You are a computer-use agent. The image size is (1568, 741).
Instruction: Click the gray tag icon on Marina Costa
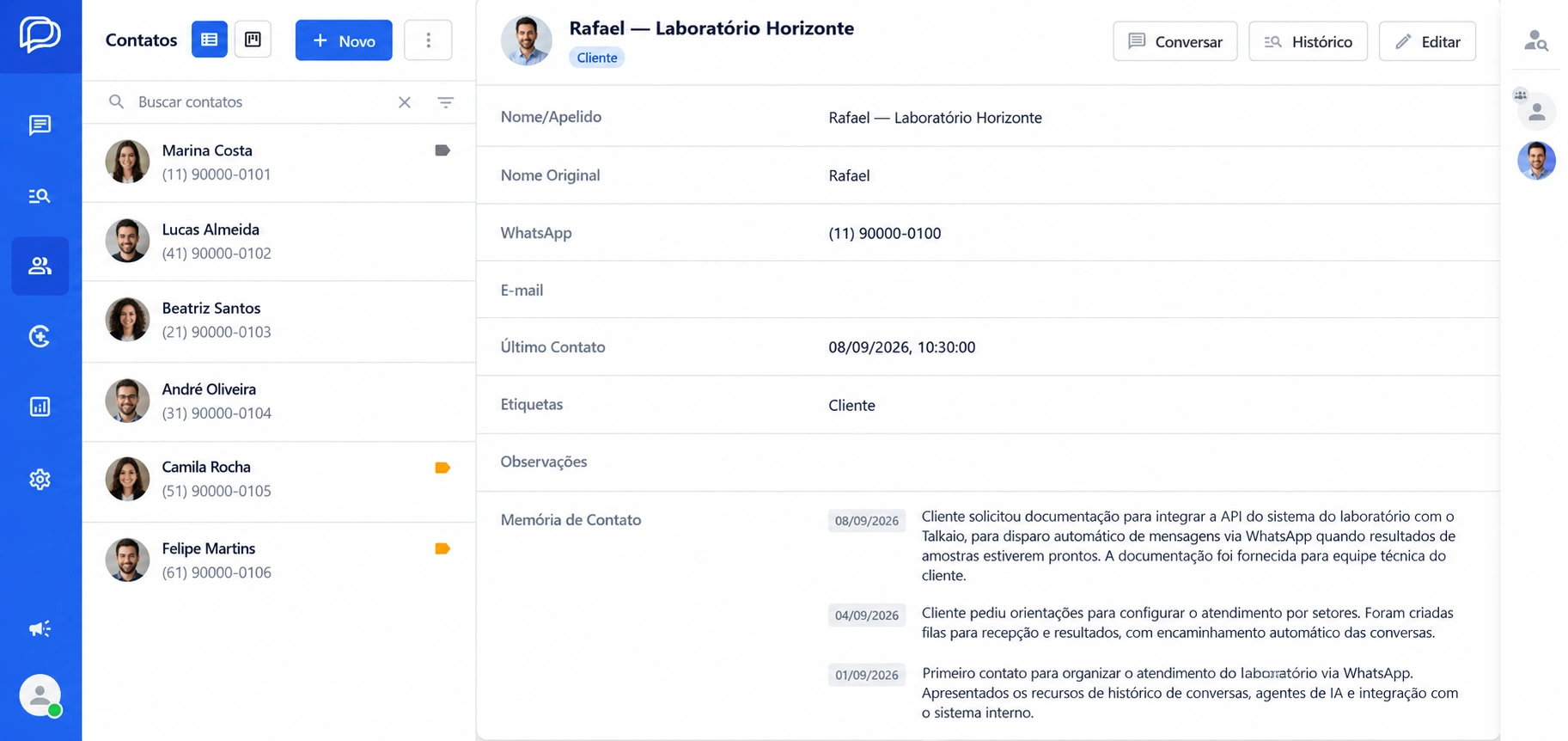pyautogui.click(x=442, y=150)
